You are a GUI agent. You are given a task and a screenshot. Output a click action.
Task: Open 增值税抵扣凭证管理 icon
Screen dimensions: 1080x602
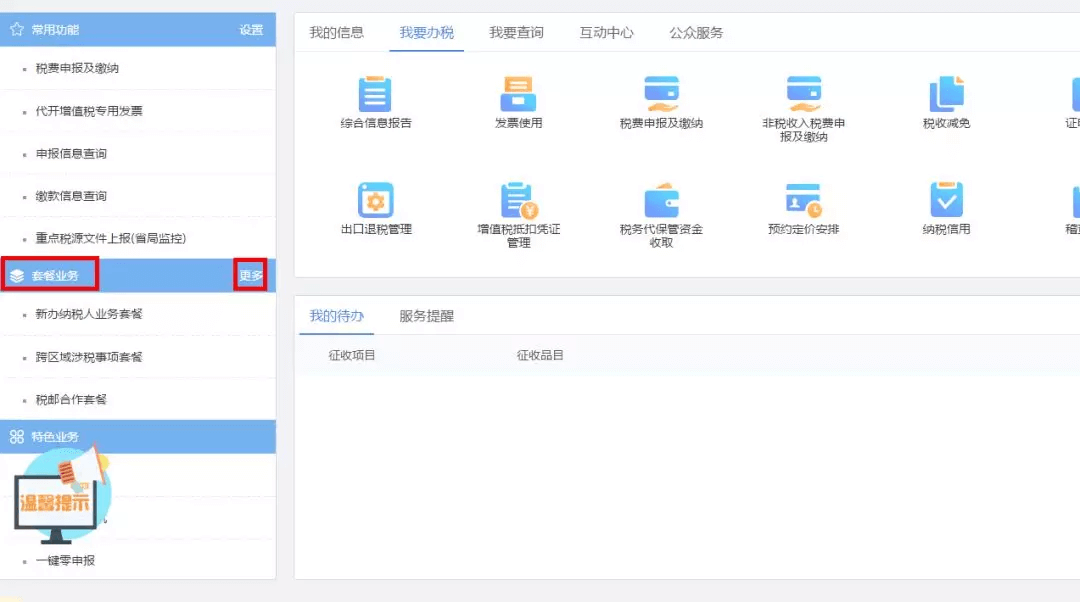(519, 200)
